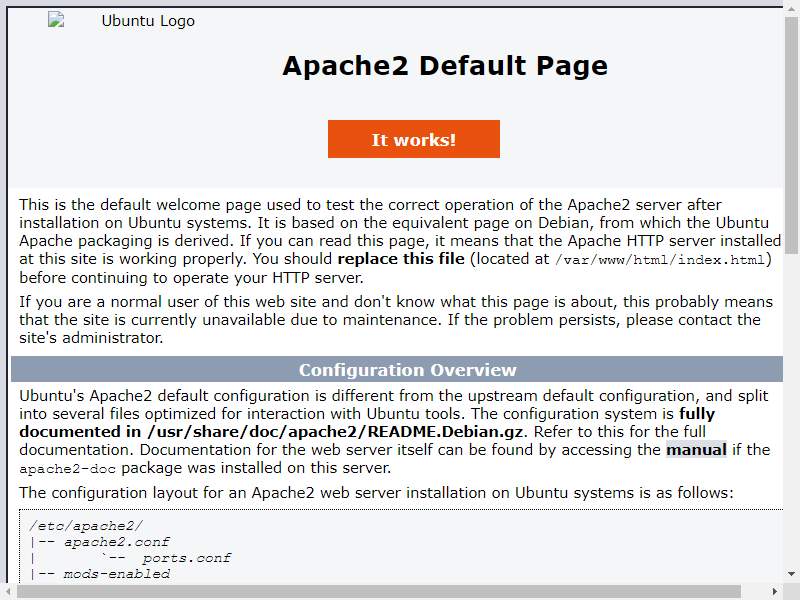
Task: Click the /var/www/html/index.html path text
Action: point(660,260)
